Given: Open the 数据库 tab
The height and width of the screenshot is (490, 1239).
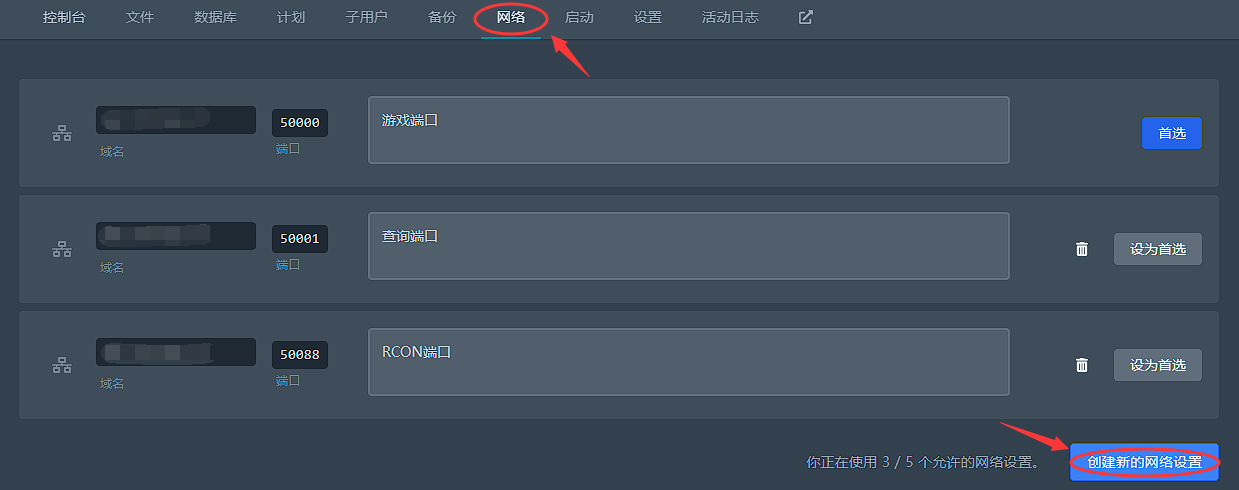Looking at the screenshot, I should click(x=215, y=18).
